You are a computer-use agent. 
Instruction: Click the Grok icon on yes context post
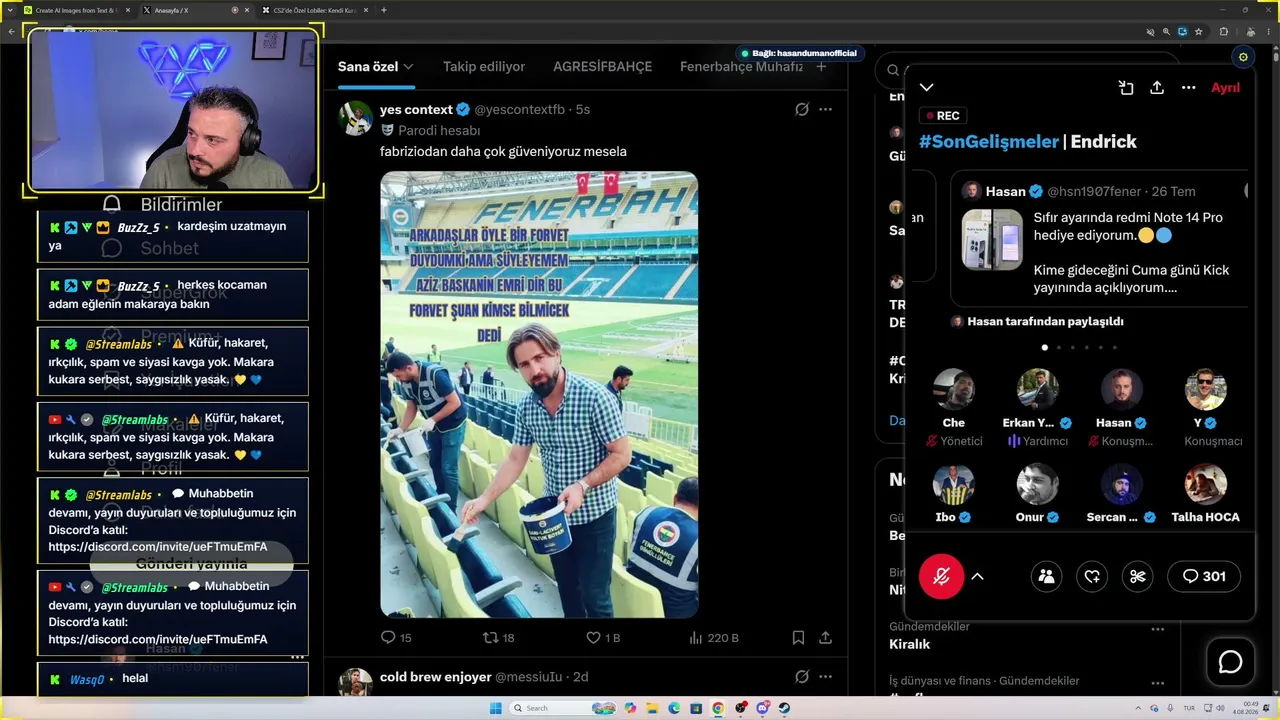pos(801,109)
